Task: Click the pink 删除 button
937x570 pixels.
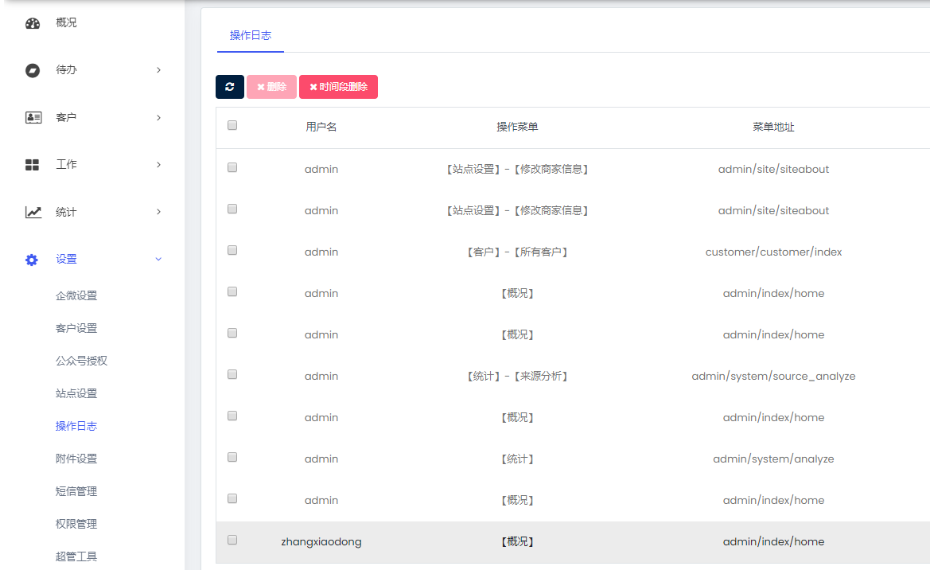Action: [272, 87]
